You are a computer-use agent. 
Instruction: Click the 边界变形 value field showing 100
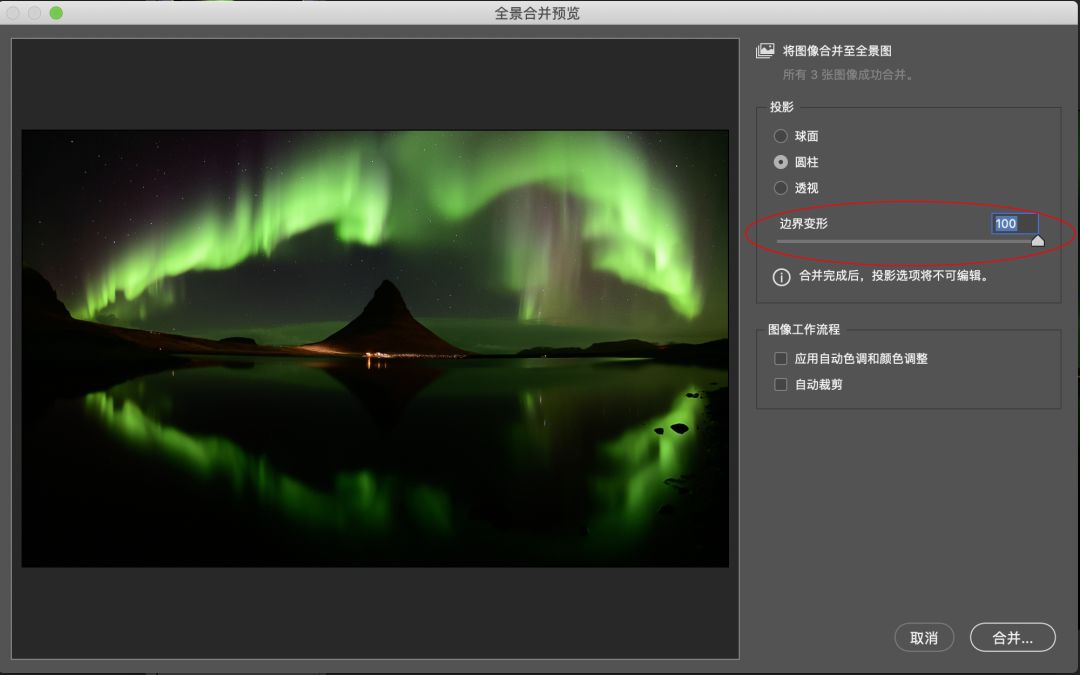pyautogui.click(x=1014, y=224)
